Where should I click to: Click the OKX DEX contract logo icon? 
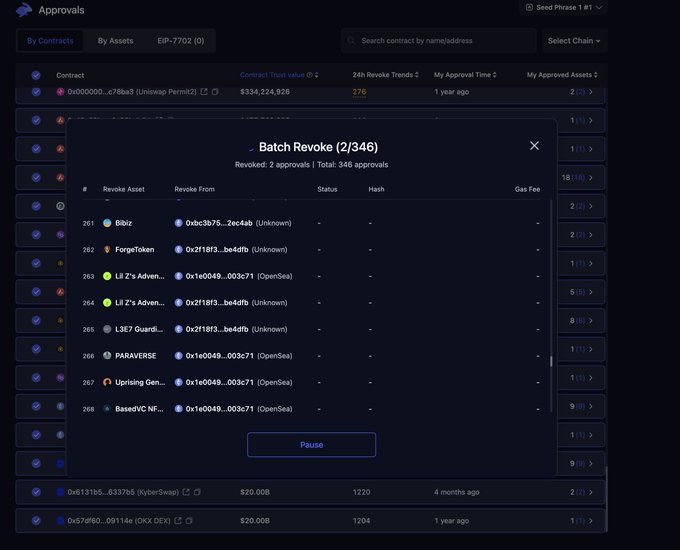(x=60, y=521)
